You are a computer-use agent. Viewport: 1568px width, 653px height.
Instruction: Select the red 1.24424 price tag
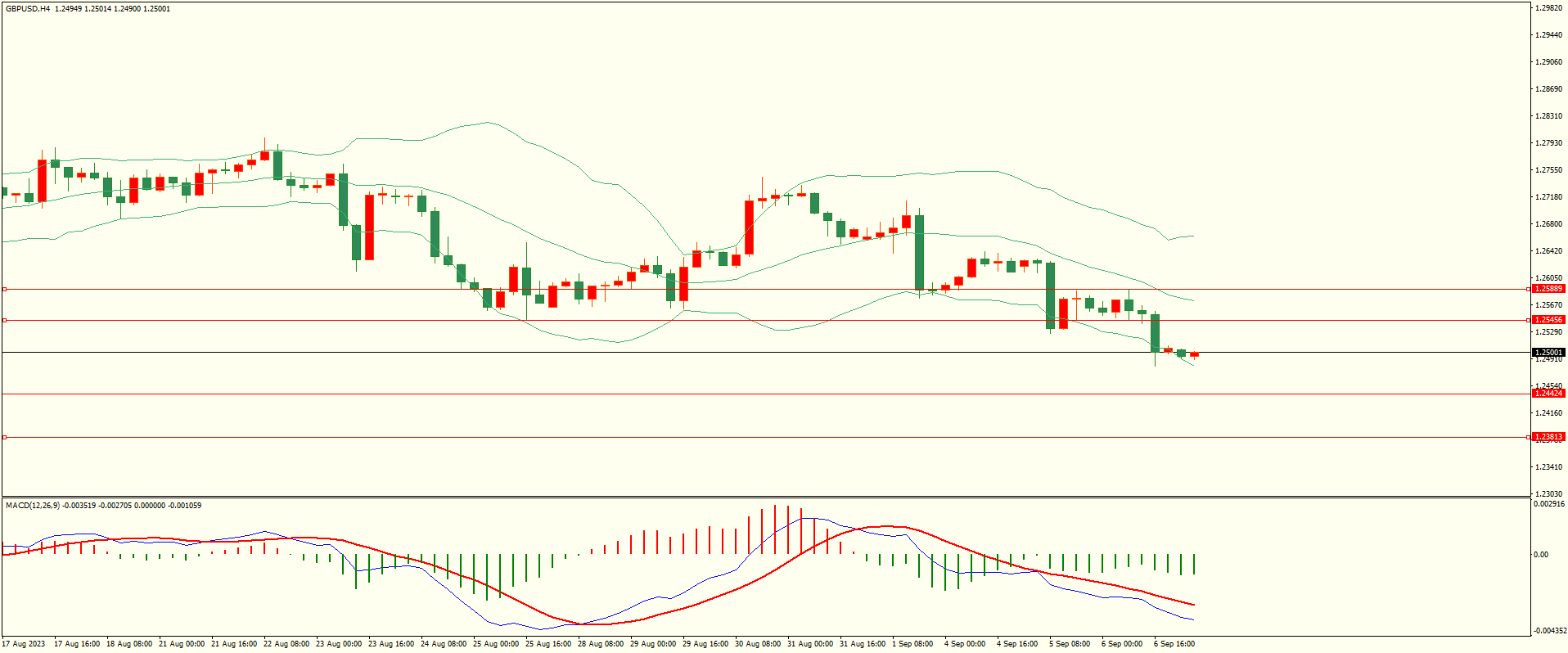(x=1548, y=394)
